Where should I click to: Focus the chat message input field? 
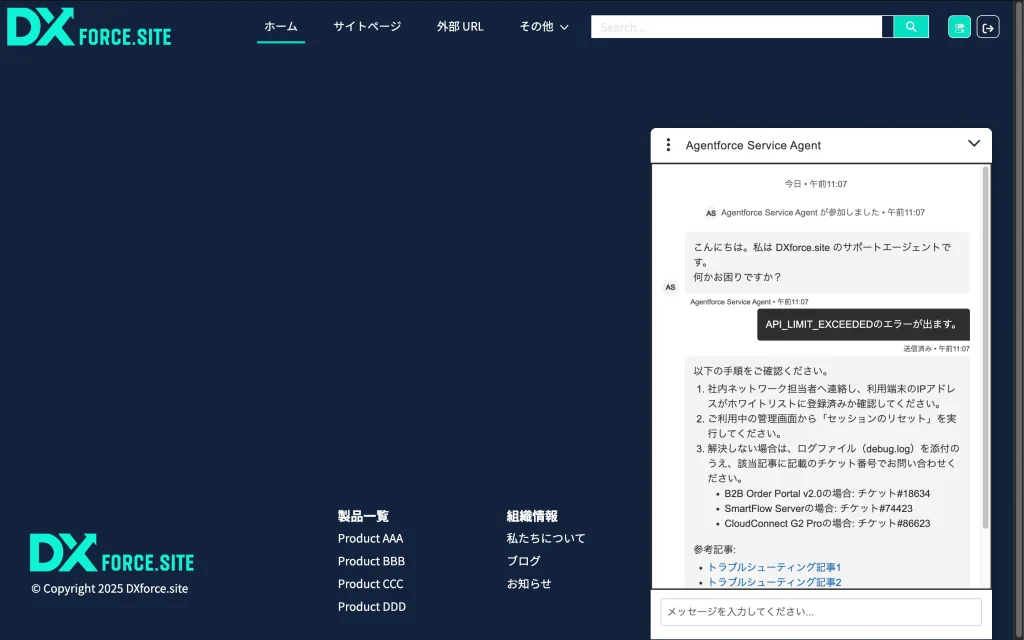(820, 612)
